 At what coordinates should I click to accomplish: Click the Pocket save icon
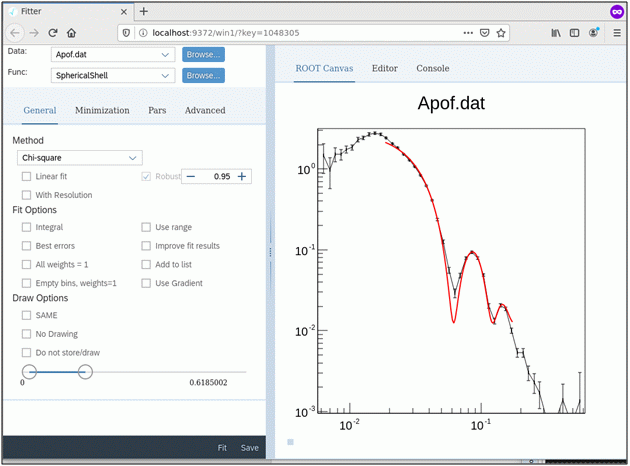pos(485,33)
